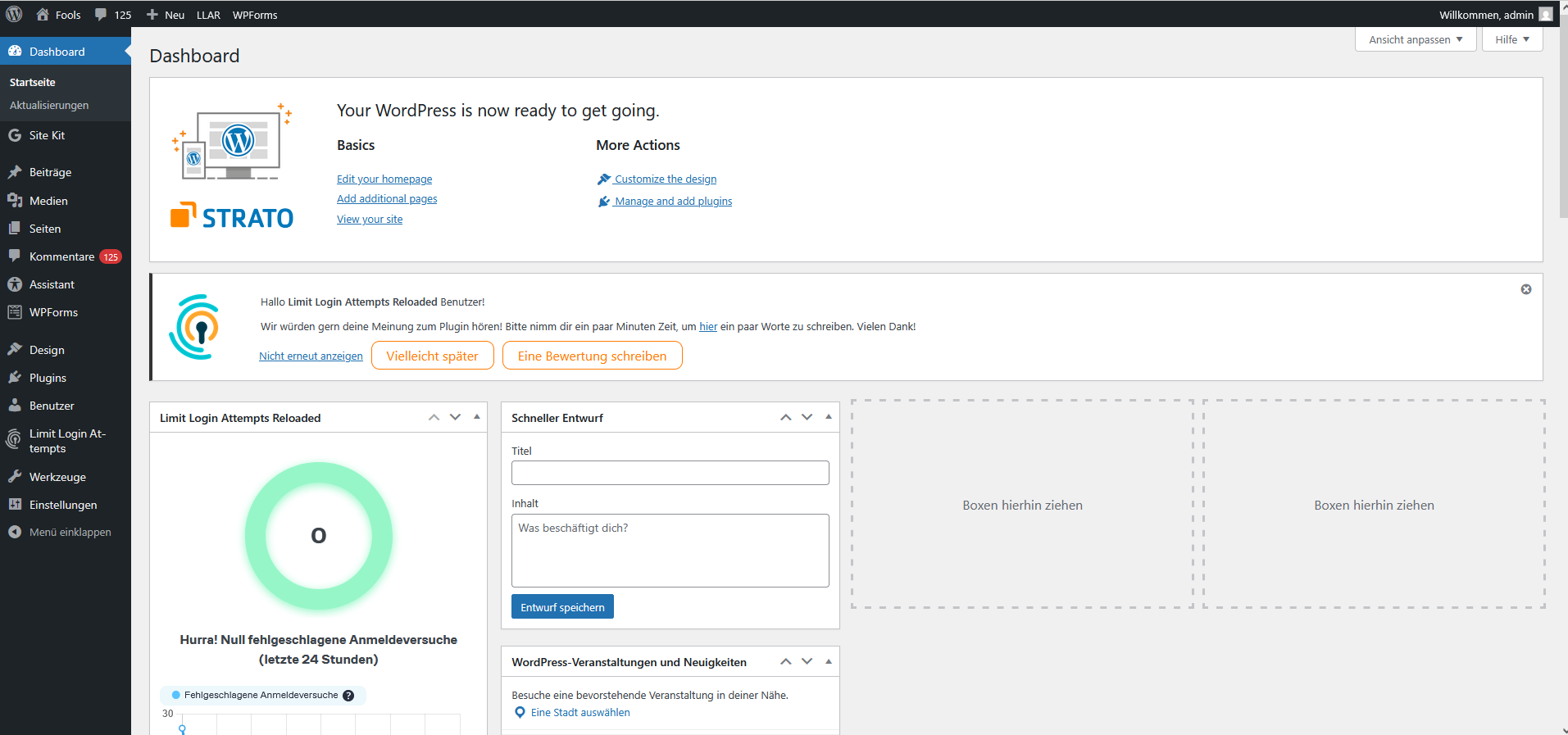Viewport: 1568px width, 735px height.
Task: Toggle Fehlgeschlagene Anmeldeversuche chart legend
Action: [262, 695]
